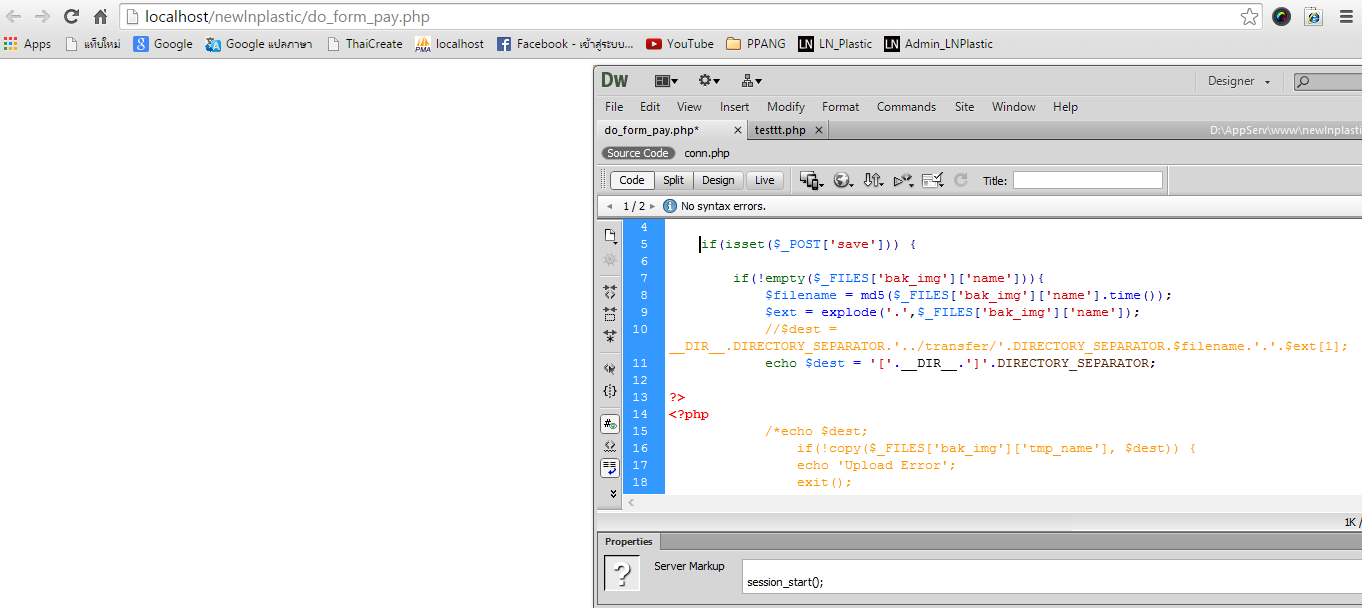The height and width of the screenshot is (608, 1362).
Task: Switch to Code view
Action: coord(632,180)
